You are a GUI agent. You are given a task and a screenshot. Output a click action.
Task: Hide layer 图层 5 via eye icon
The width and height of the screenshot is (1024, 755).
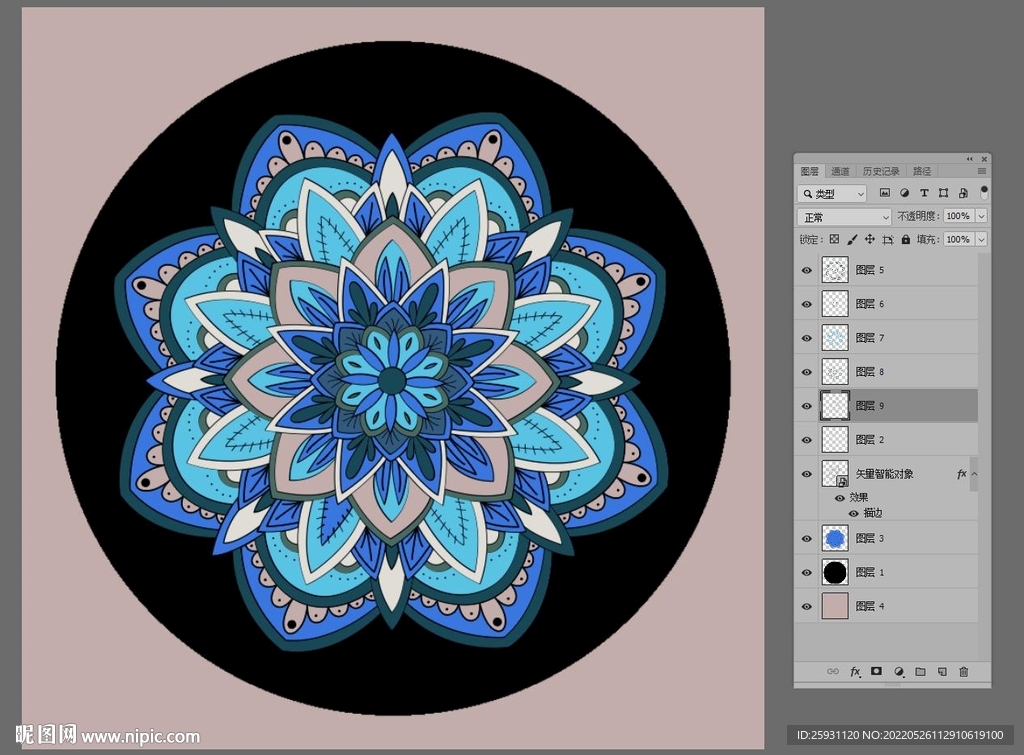807,270
